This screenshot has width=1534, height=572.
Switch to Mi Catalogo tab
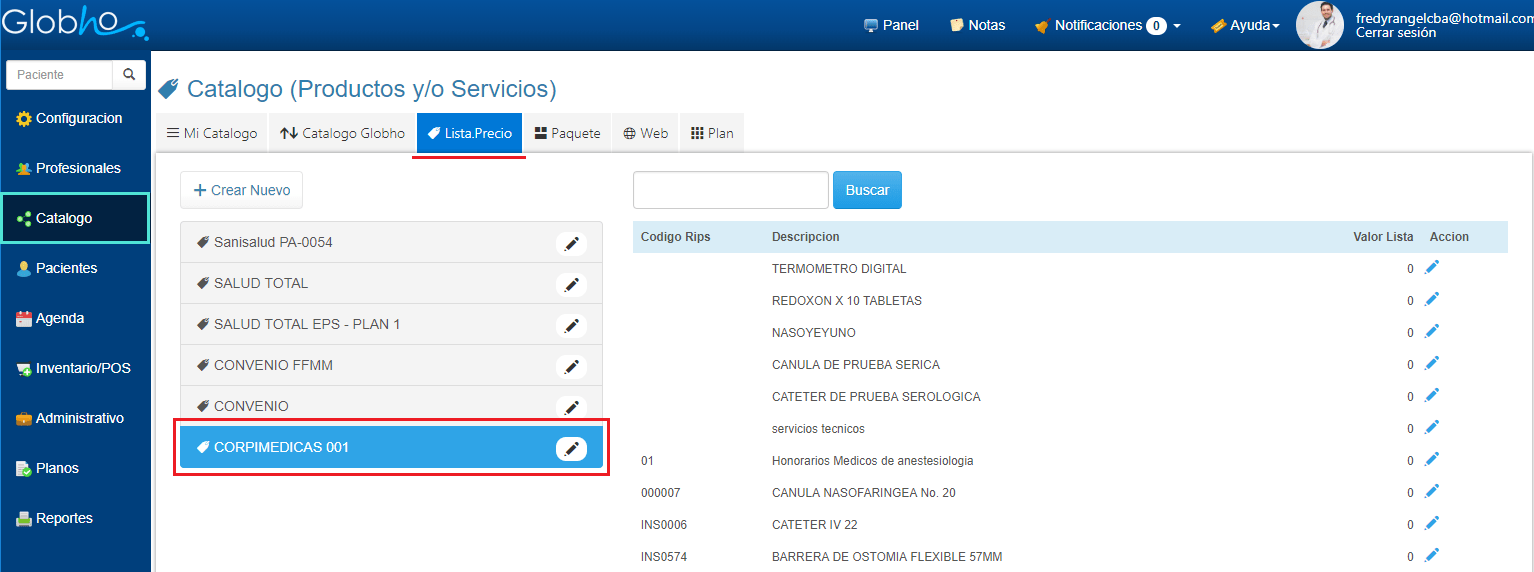(x=211, y=133)
